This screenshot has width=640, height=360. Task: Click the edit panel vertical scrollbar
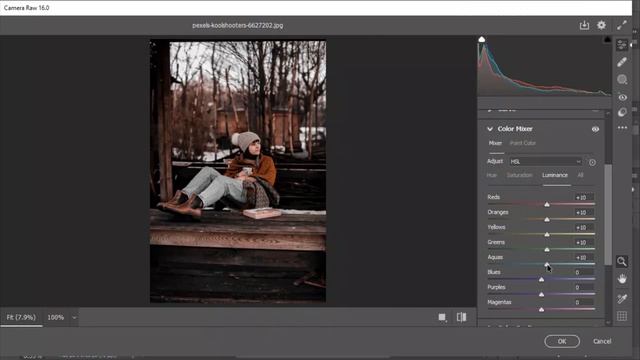click(x=608, y=214)
